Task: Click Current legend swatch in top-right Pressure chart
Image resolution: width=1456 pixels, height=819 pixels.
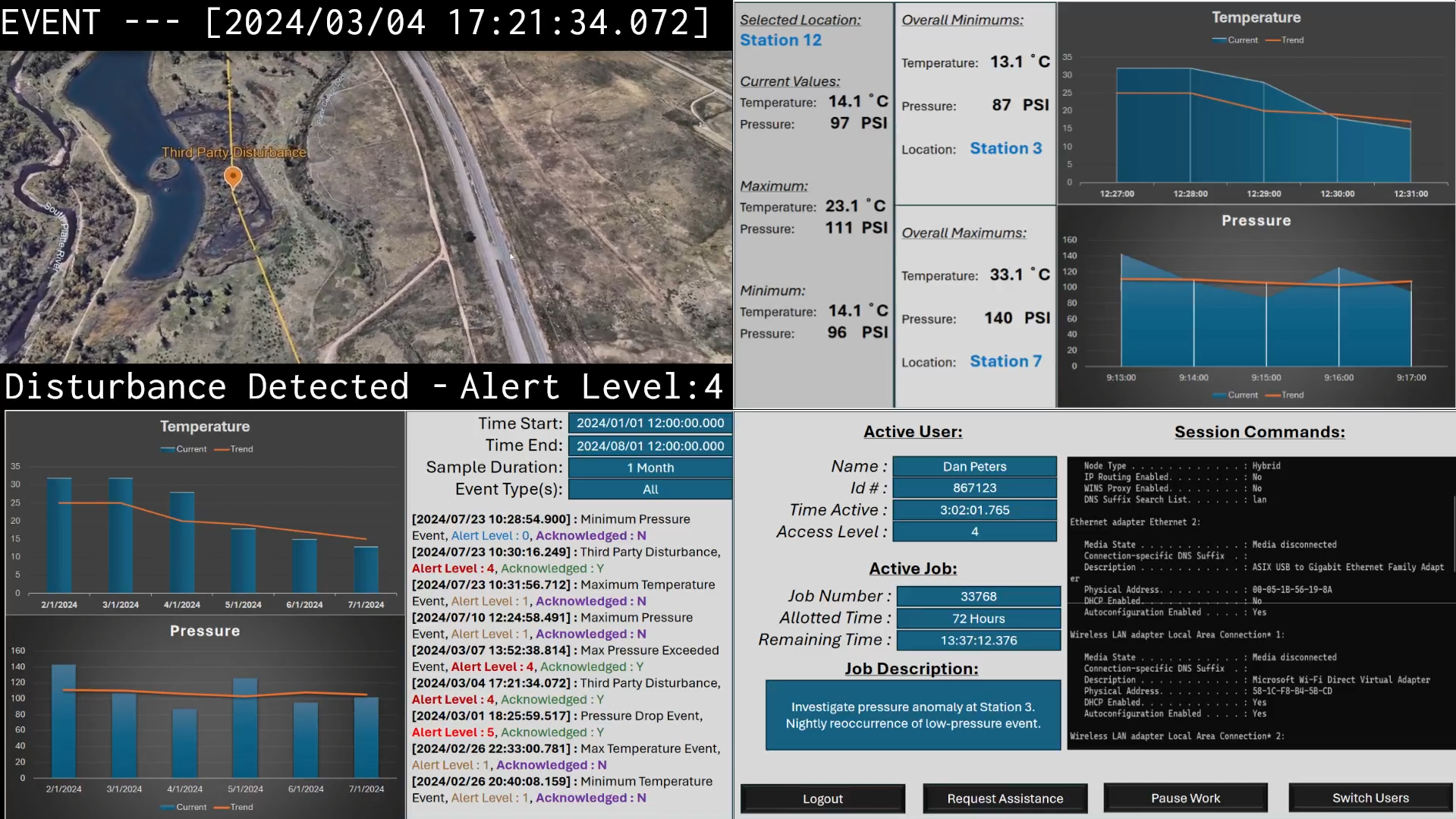Action: 1219,395
